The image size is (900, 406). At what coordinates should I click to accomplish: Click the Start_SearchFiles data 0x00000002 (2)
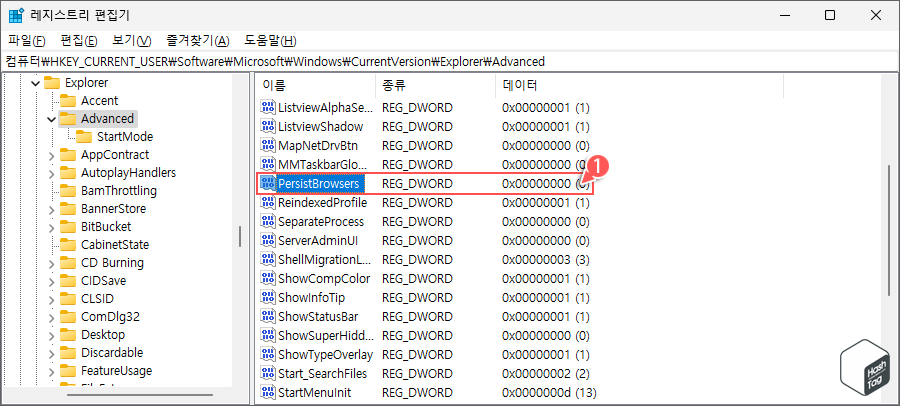[x=546, y=374]
